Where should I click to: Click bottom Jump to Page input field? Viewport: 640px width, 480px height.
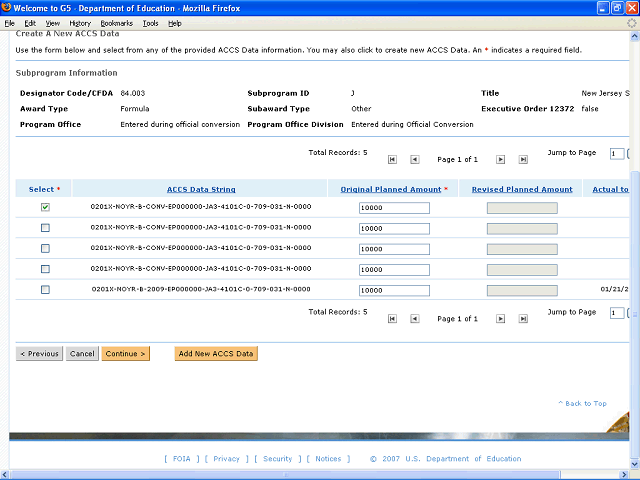pos(617,313)
